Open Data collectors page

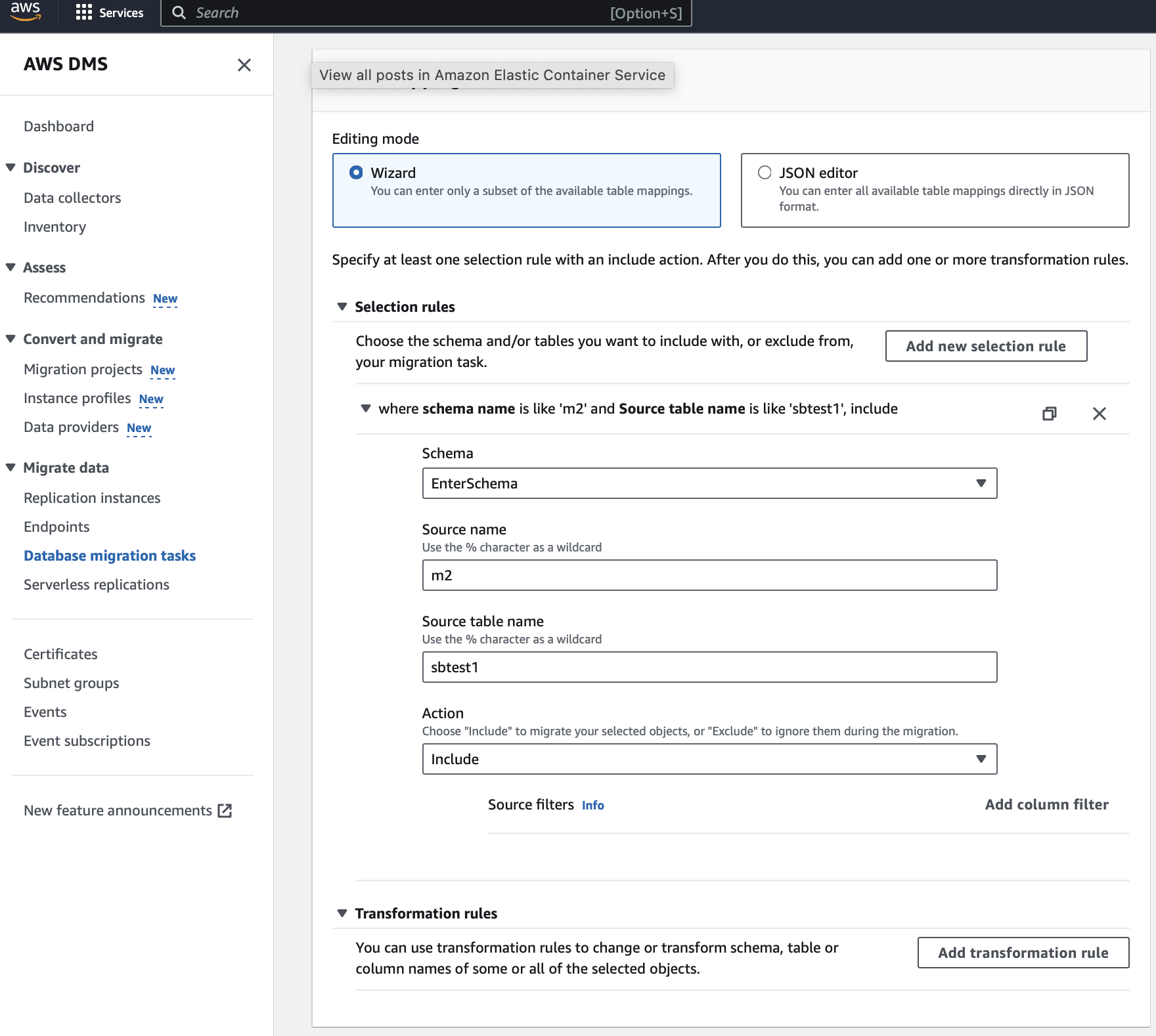tap(72, 198)
